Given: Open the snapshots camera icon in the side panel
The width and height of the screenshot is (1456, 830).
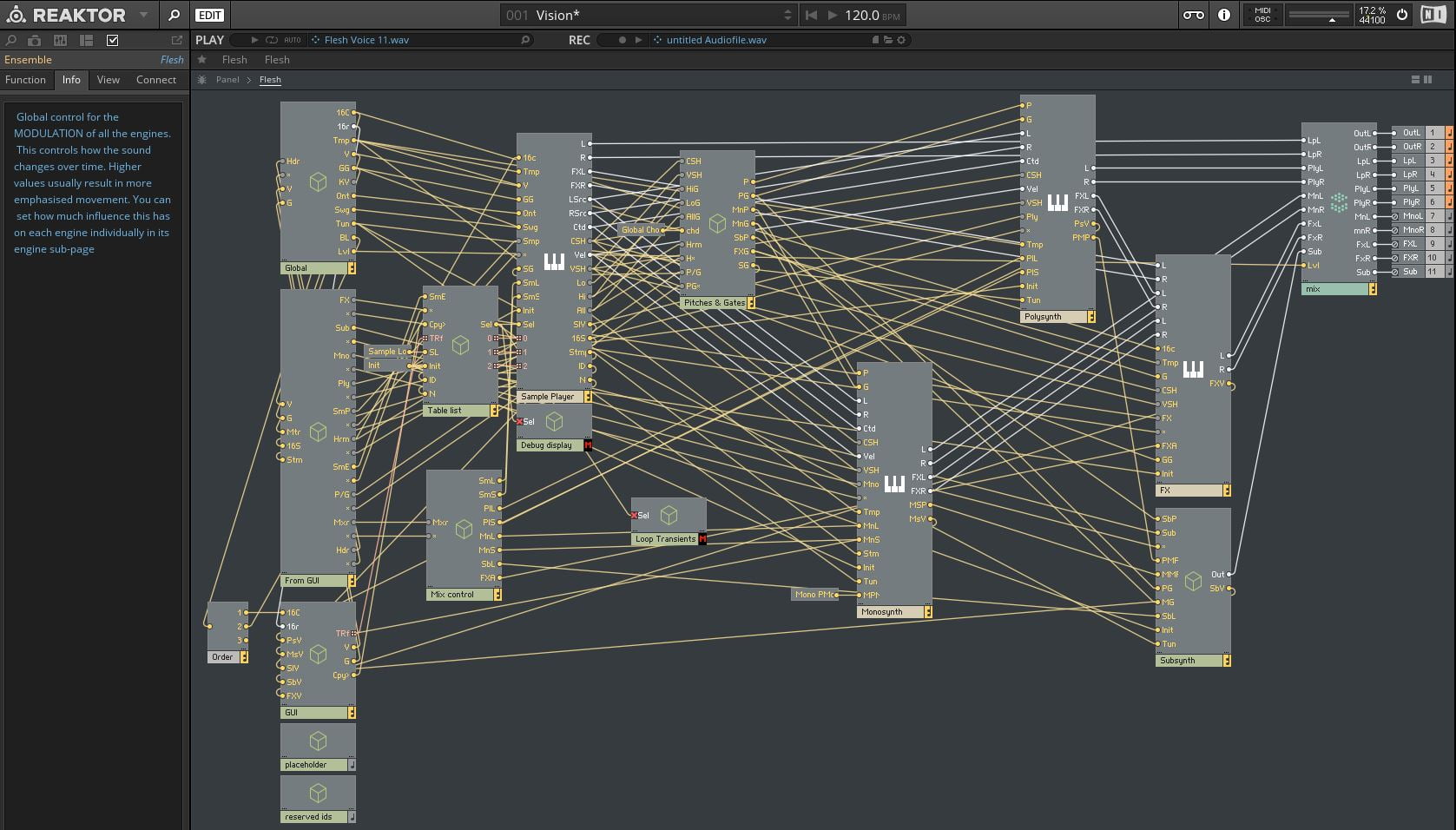Looking at the screenshot, I should 35,40.
